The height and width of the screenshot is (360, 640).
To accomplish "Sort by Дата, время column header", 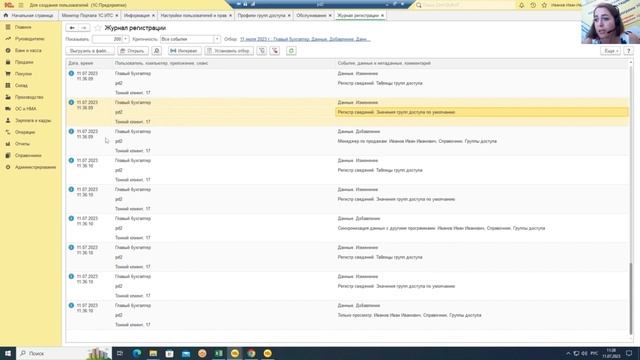I will click(90, 63).
